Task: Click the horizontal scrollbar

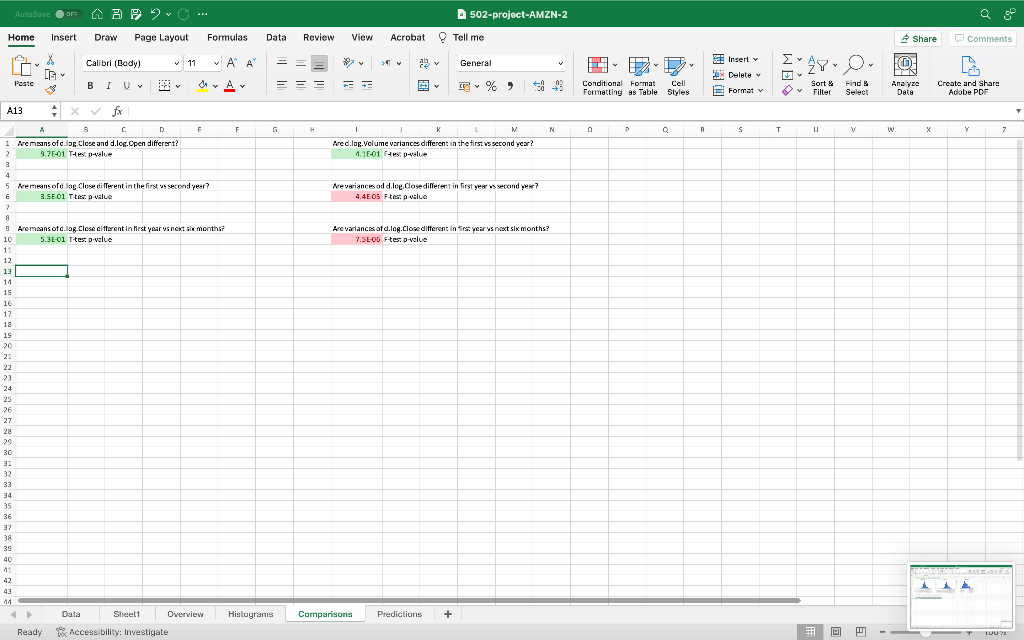Action: click(409, 600)
